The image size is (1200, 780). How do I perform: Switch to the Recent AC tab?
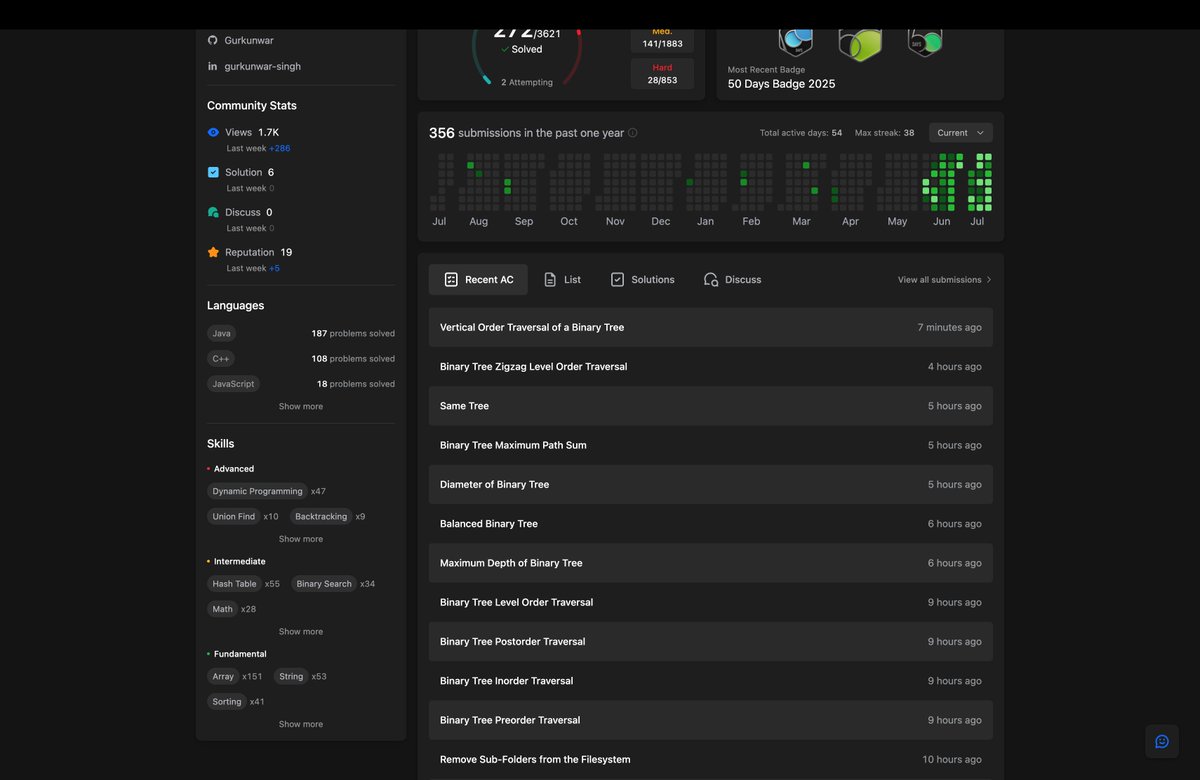click(478, 280)
